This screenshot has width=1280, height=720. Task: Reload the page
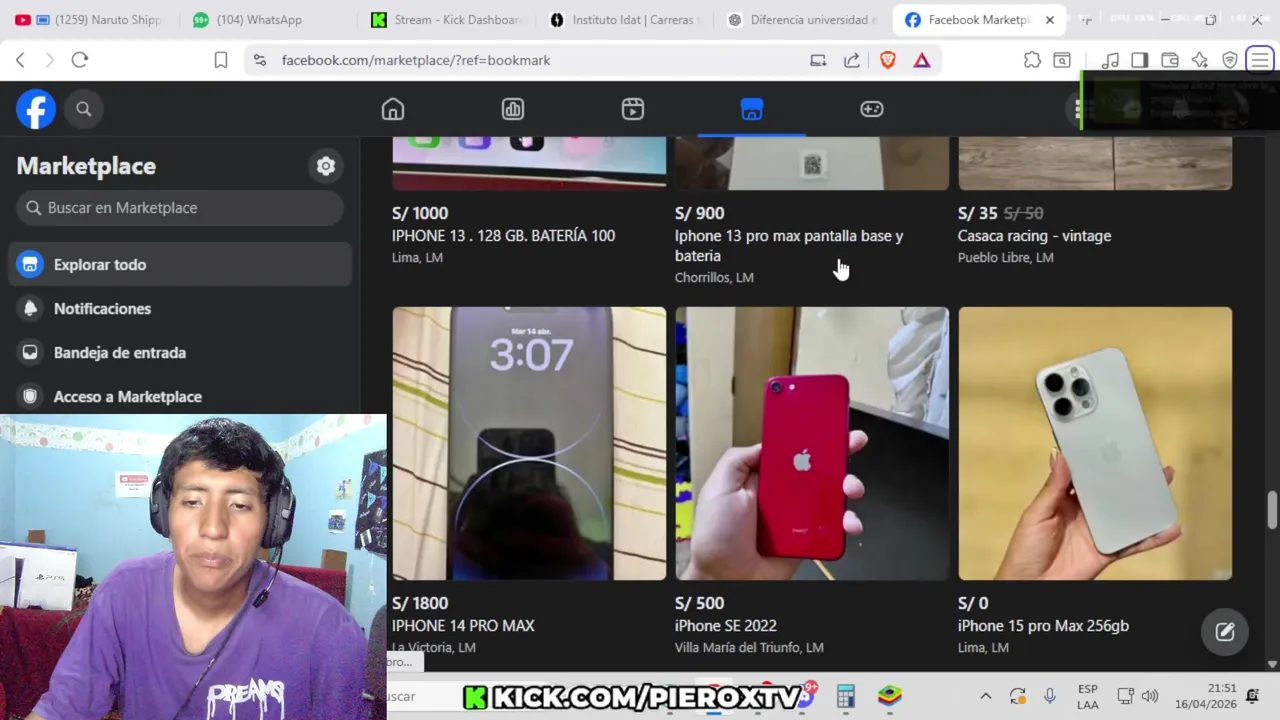[80, 60]
